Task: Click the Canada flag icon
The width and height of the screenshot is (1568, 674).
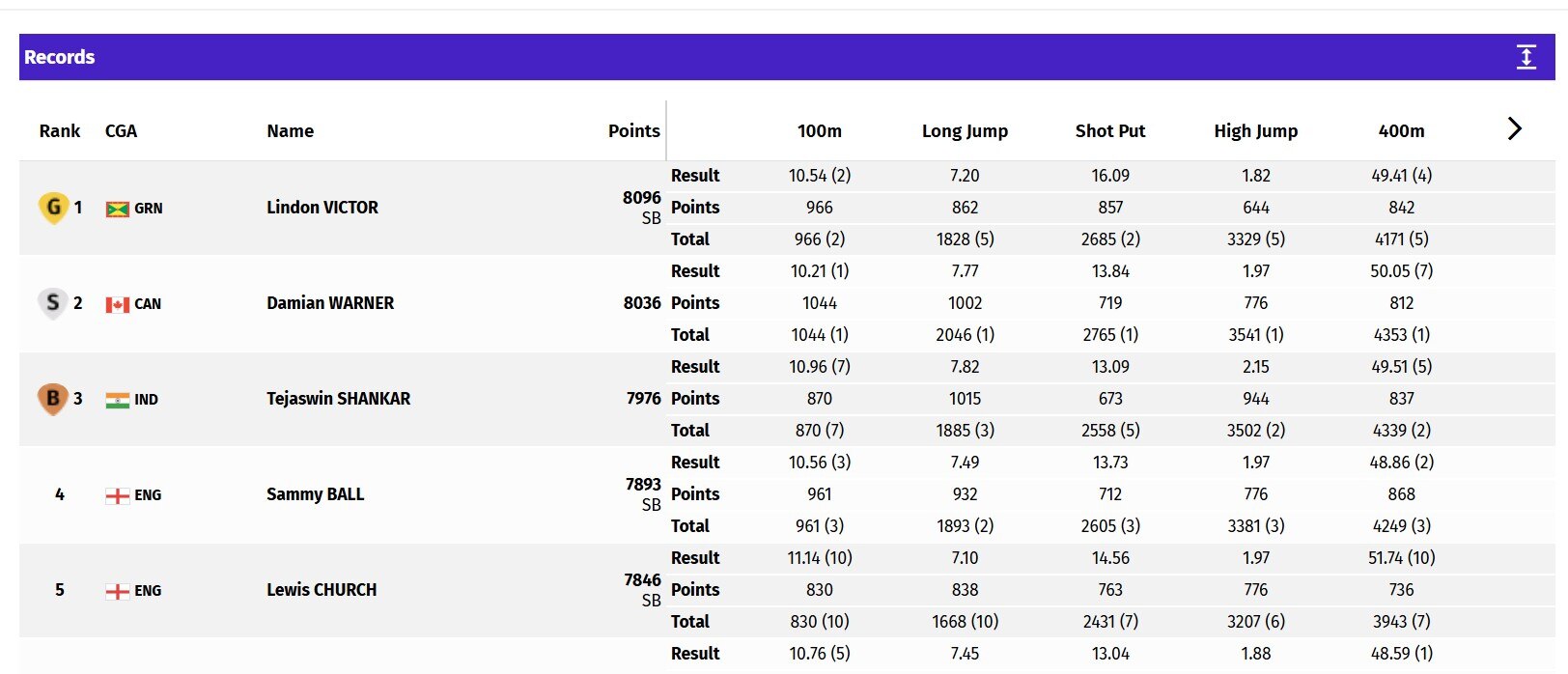Action: 117,304
